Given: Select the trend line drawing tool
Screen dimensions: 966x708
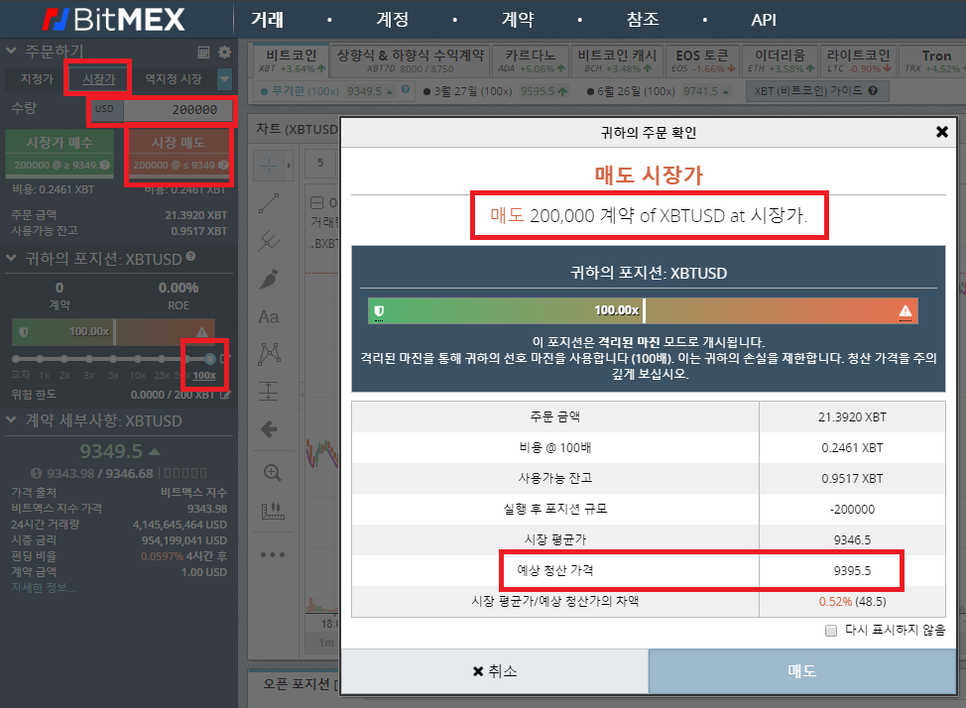Looking at the screenshot, I should click(x=269, y=203).
